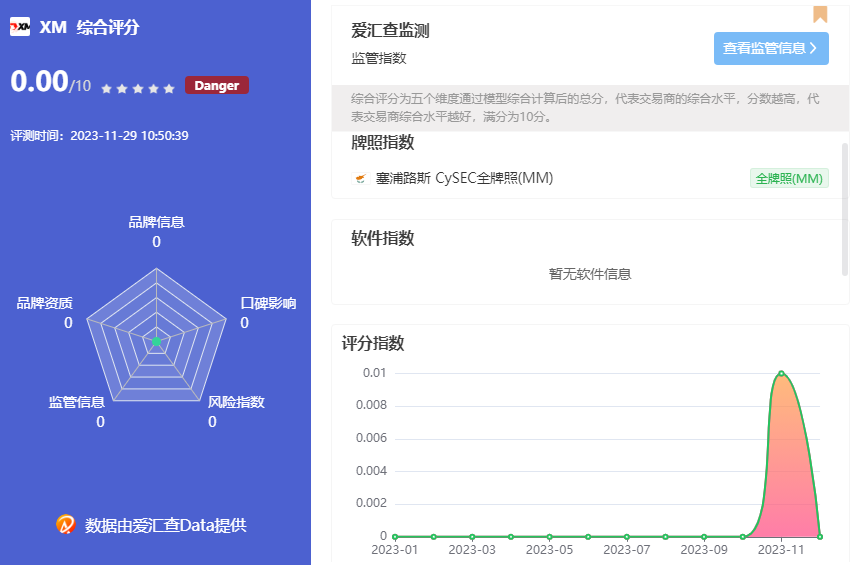Click the chart data point at 2023-01
This screenshot has width=851, height=565.
click(395, 537)
